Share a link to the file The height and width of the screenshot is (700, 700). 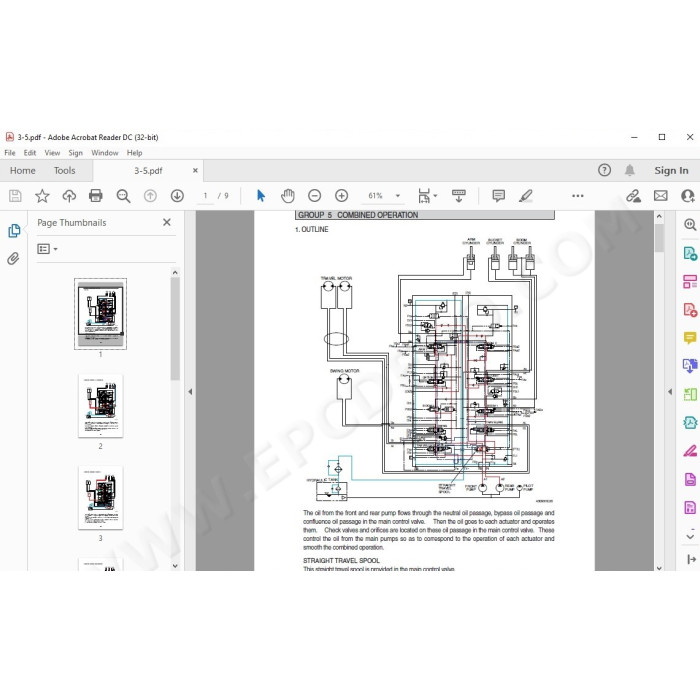[633, 196]
